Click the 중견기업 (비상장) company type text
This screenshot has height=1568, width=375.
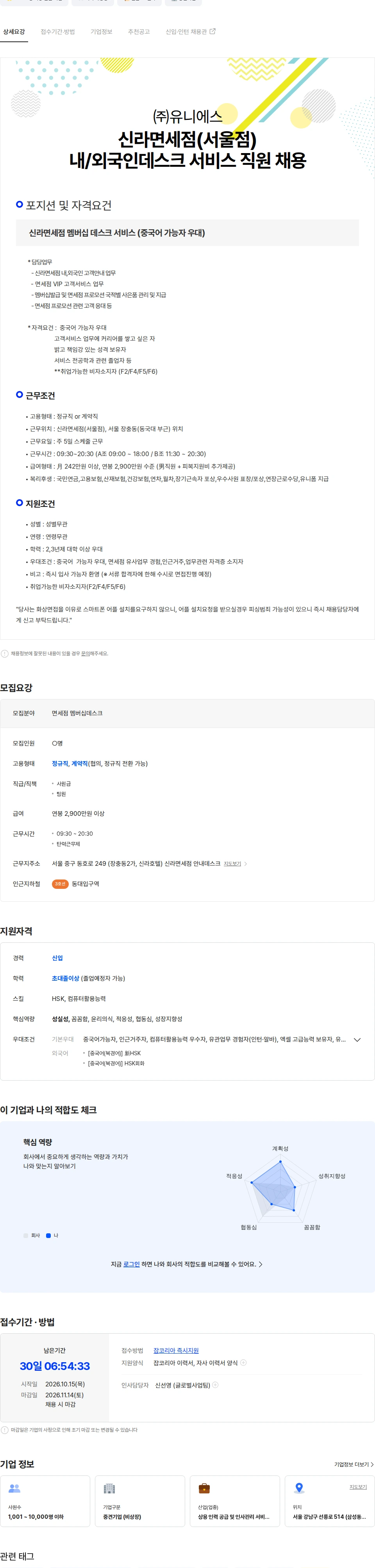tap(122, 1517)
